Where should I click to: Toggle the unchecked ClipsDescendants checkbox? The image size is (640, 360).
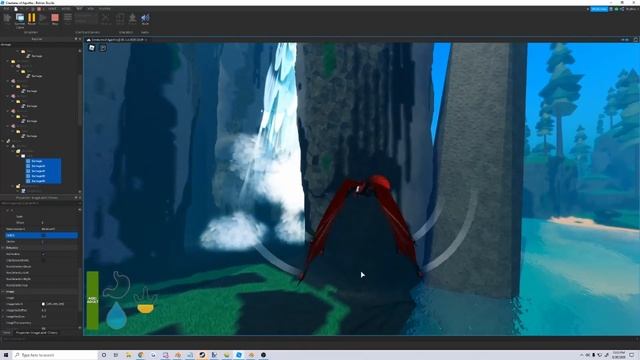pos(43,260)
